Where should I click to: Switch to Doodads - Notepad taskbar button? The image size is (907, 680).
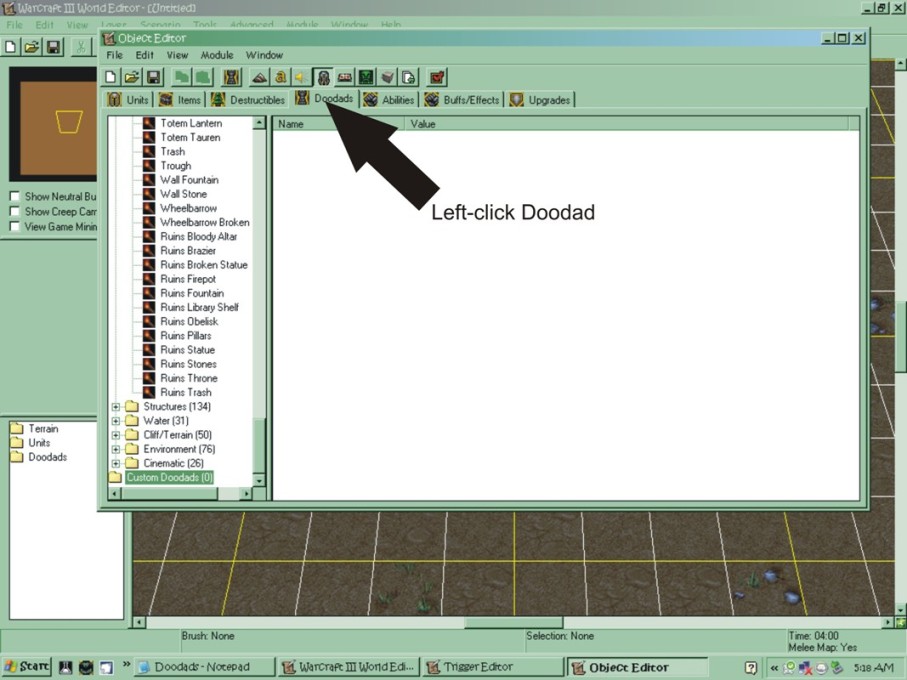(204, 667)
